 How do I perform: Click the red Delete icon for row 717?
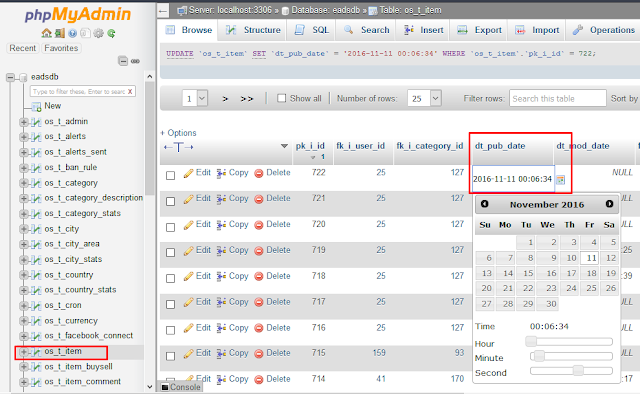(259, 303)
